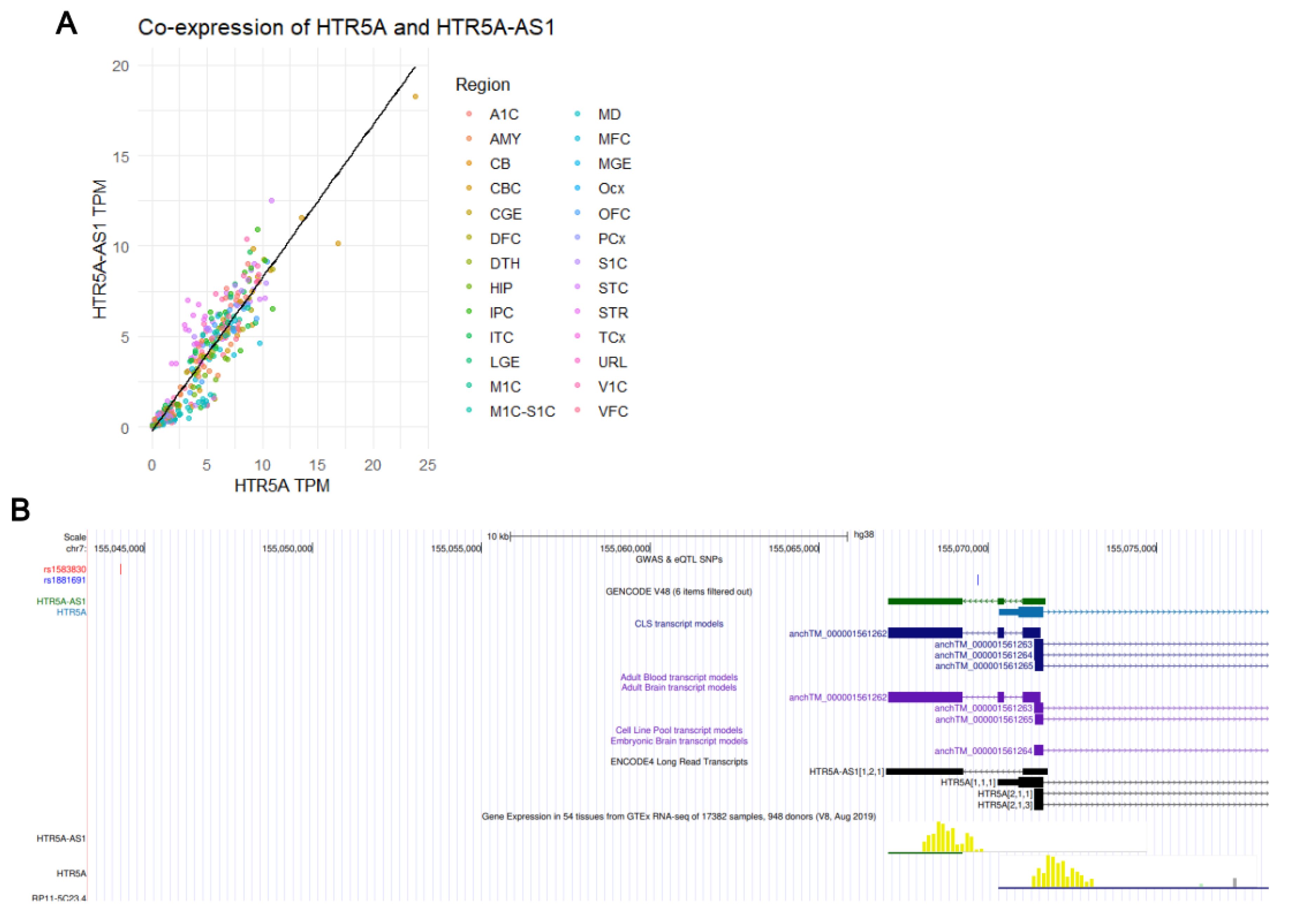The width and height of the screenshot is (1293, 924).
Task: Click the CB legend color dot
Action: (469, 163)
